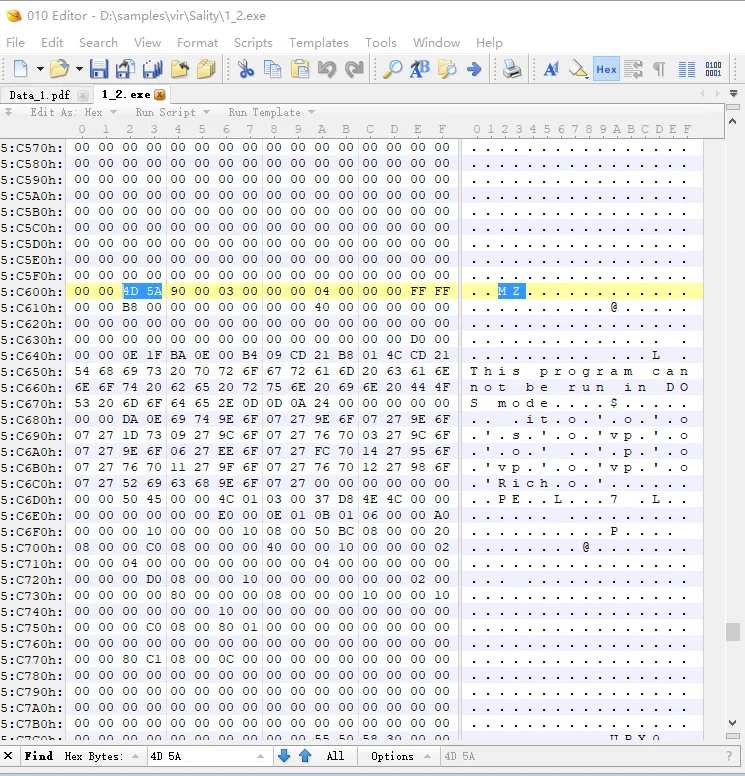The image size is (745, 776).
Task: Click the Paste clipboard icon
Action: (299, 69)
